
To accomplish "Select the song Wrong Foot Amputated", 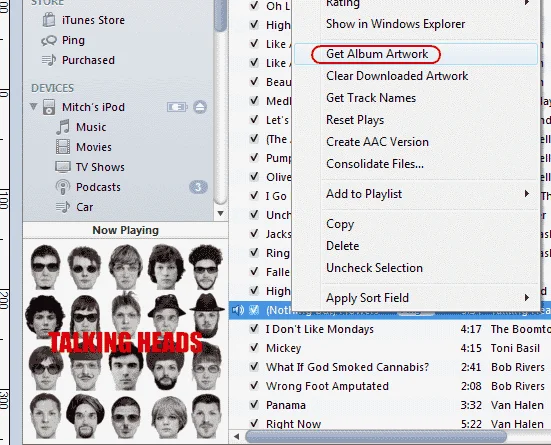I will (327, 386).
